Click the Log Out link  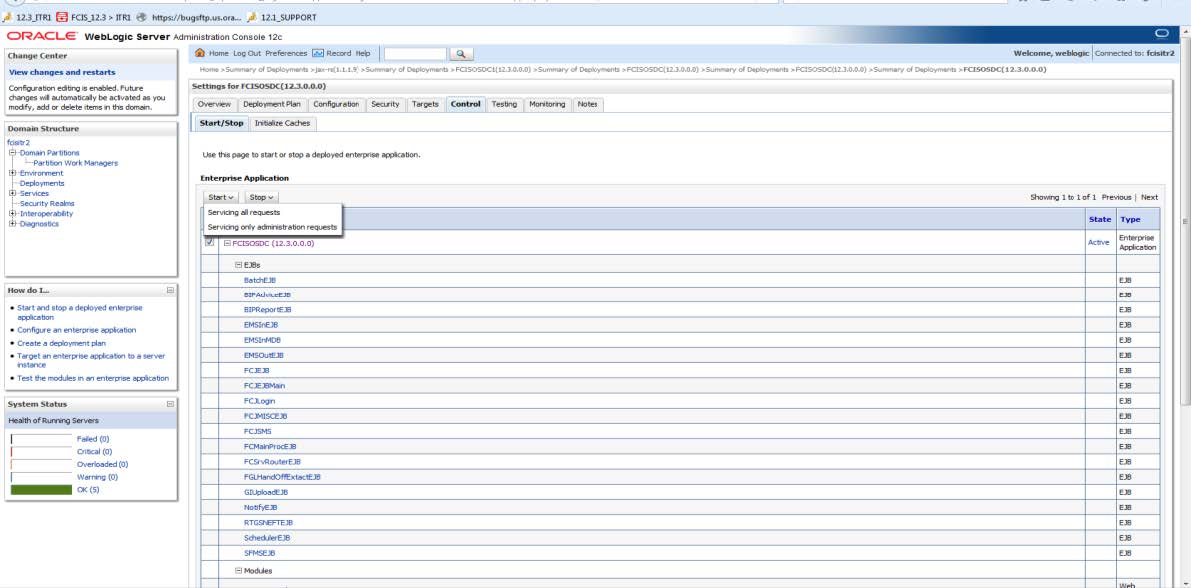coord(247,53)
